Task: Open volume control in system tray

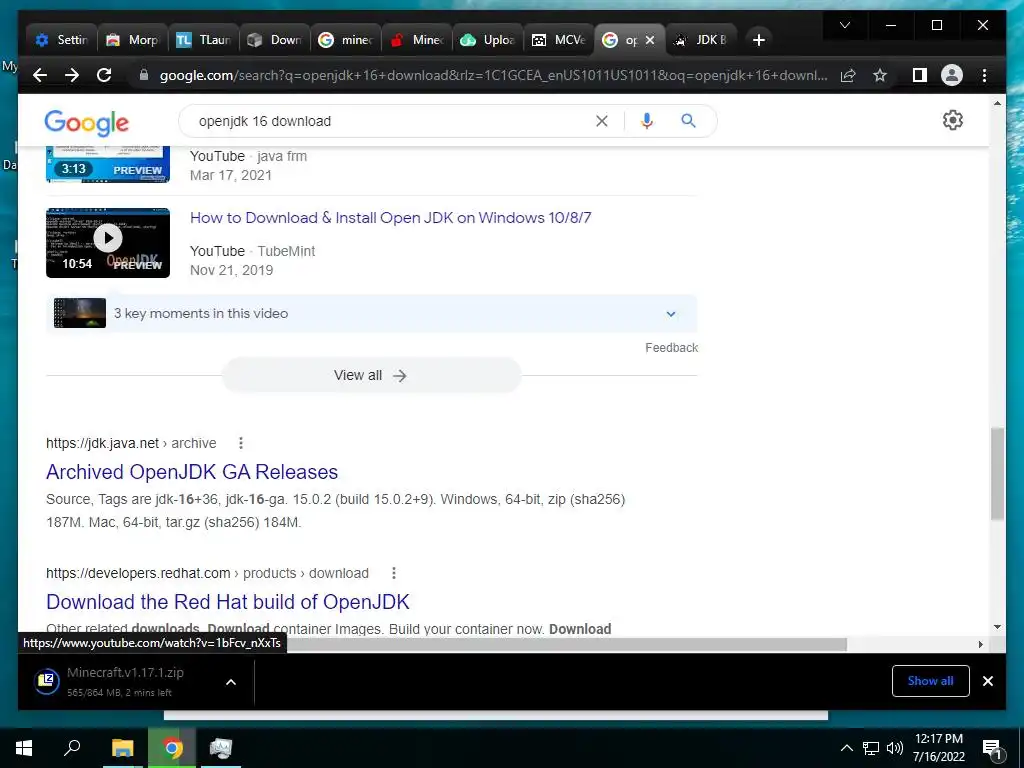Action: point(895,748)
